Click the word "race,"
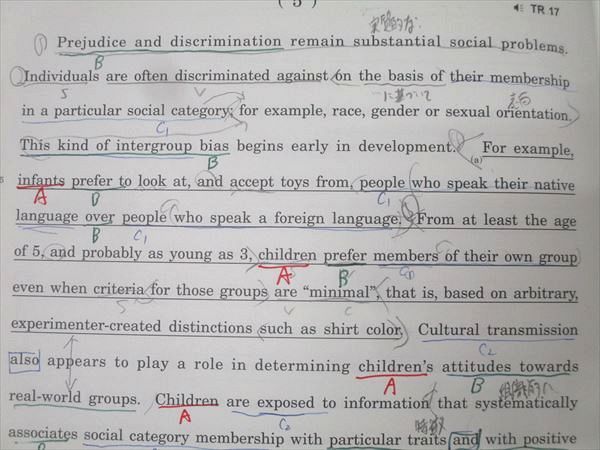 point(347,111)
